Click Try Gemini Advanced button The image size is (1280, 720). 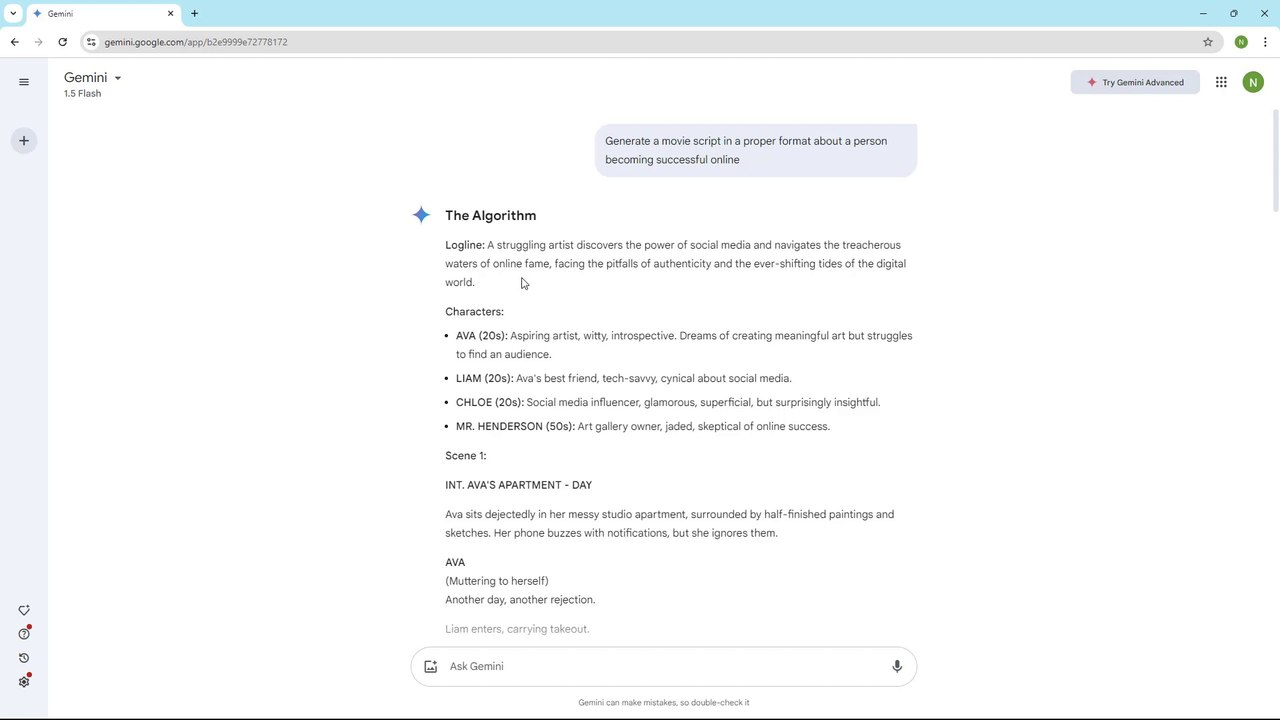[x=1135, y=82]
